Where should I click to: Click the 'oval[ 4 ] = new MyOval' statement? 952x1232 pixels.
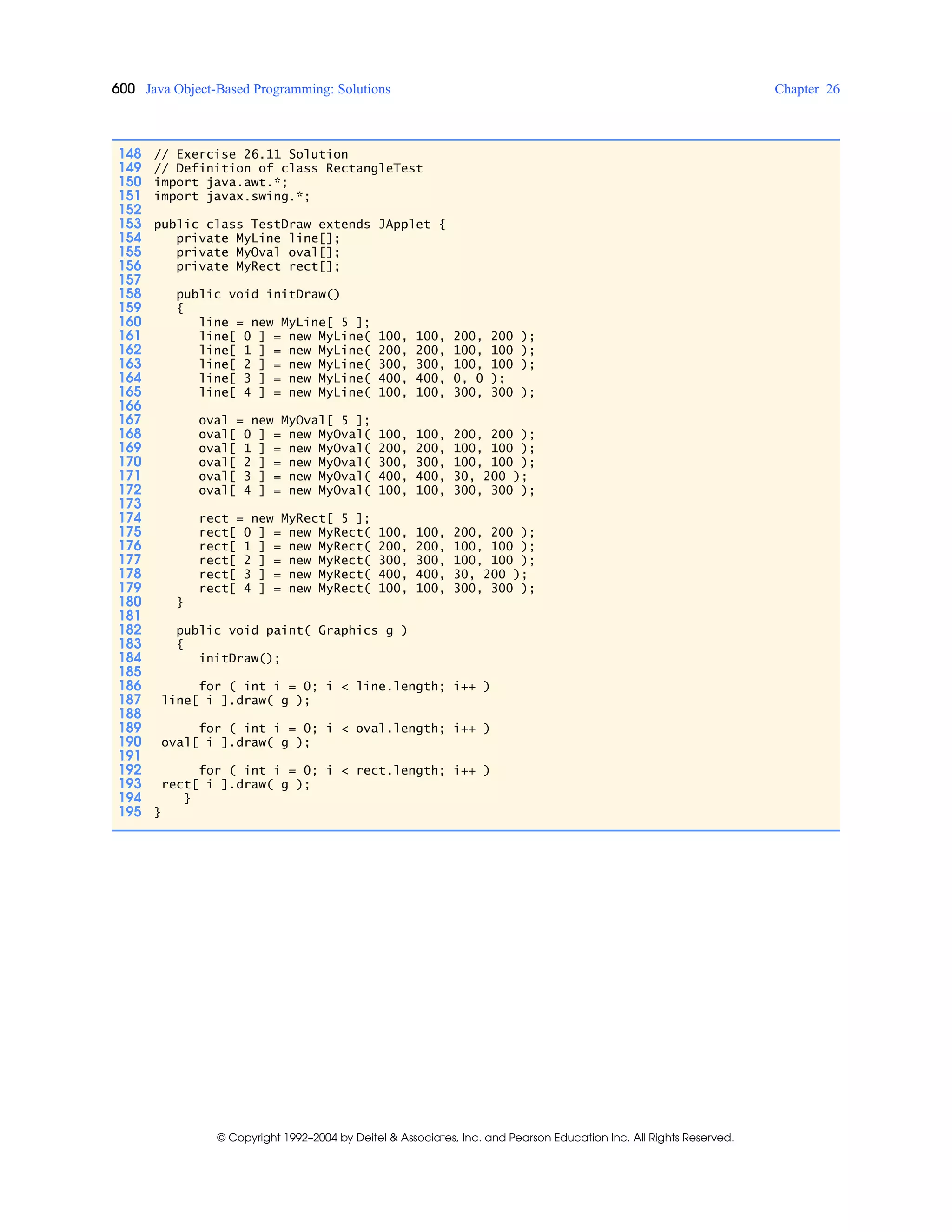pyautogui.click(x=367, y=491)
